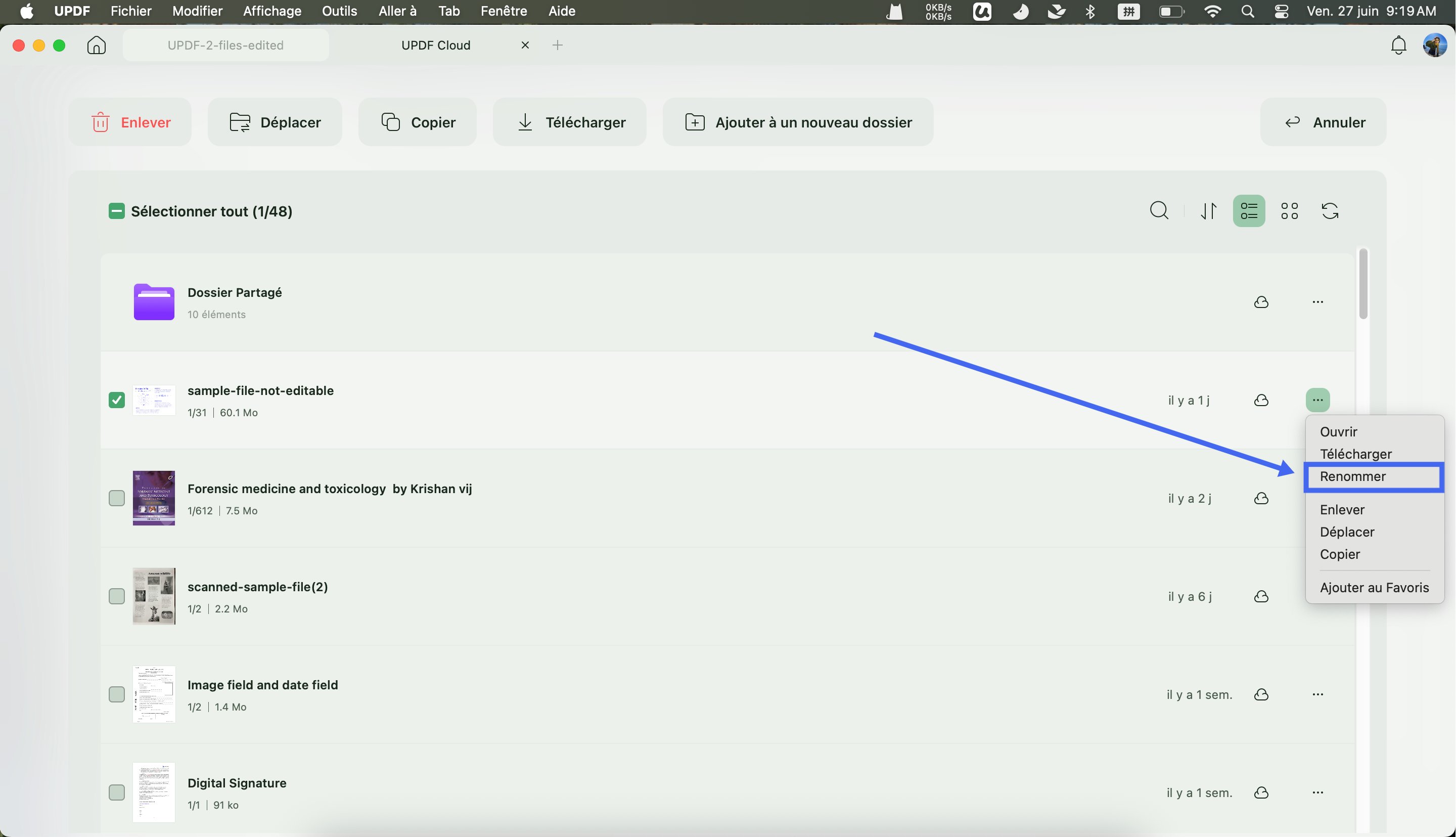Add a new tab with plus icon
This screenshot has width=1456, height=837.
(557, 45)
